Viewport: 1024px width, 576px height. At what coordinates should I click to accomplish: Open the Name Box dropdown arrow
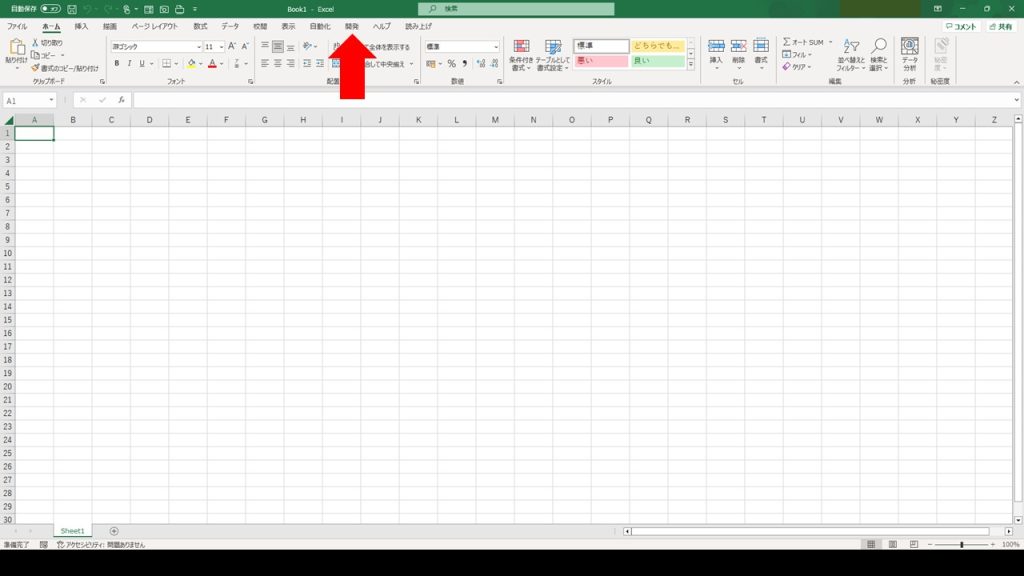[51, 101]
